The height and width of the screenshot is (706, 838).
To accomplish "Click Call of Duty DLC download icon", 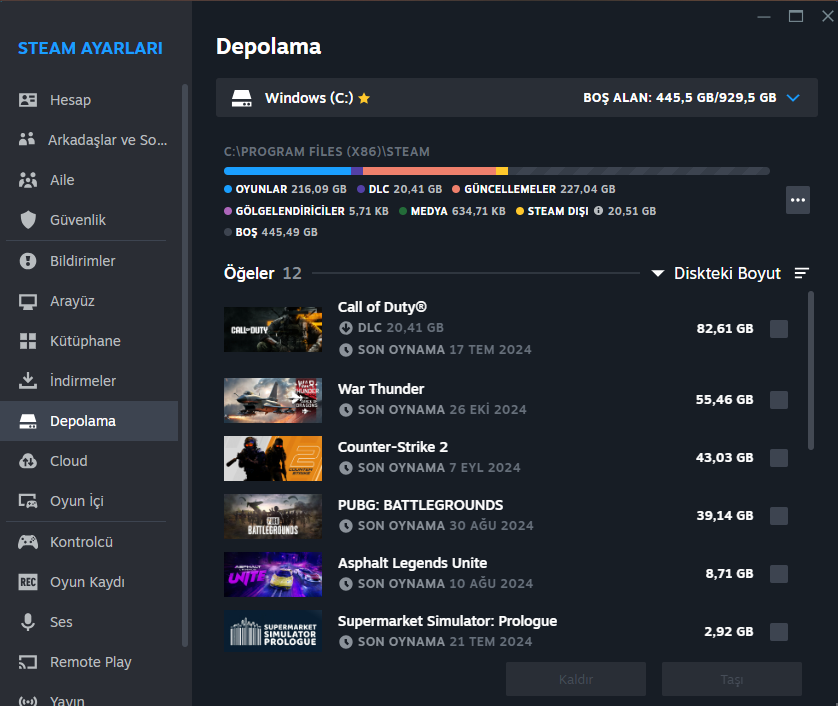I will point(346,328).
